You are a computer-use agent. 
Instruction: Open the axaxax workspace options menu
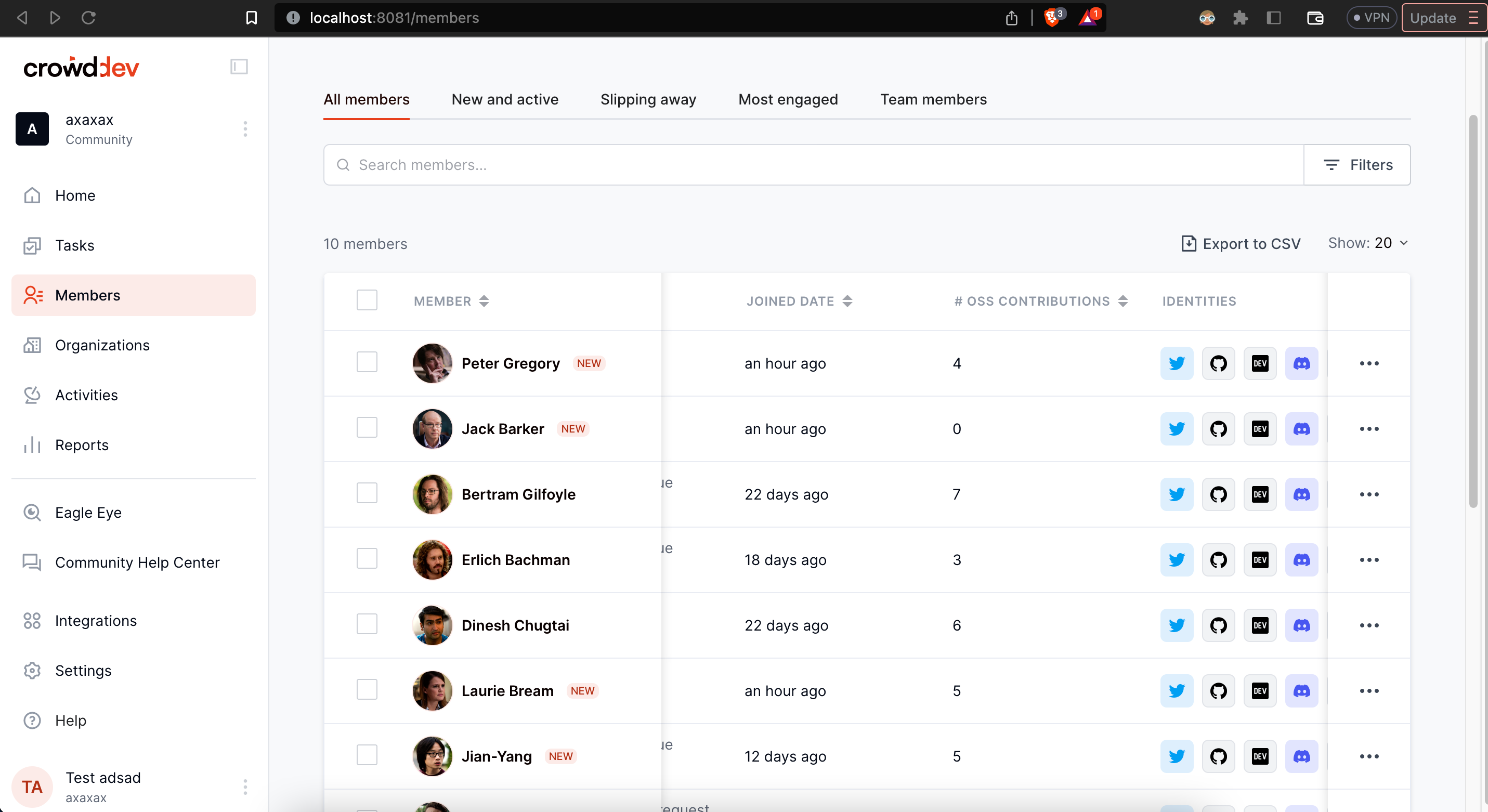point(245,129)
